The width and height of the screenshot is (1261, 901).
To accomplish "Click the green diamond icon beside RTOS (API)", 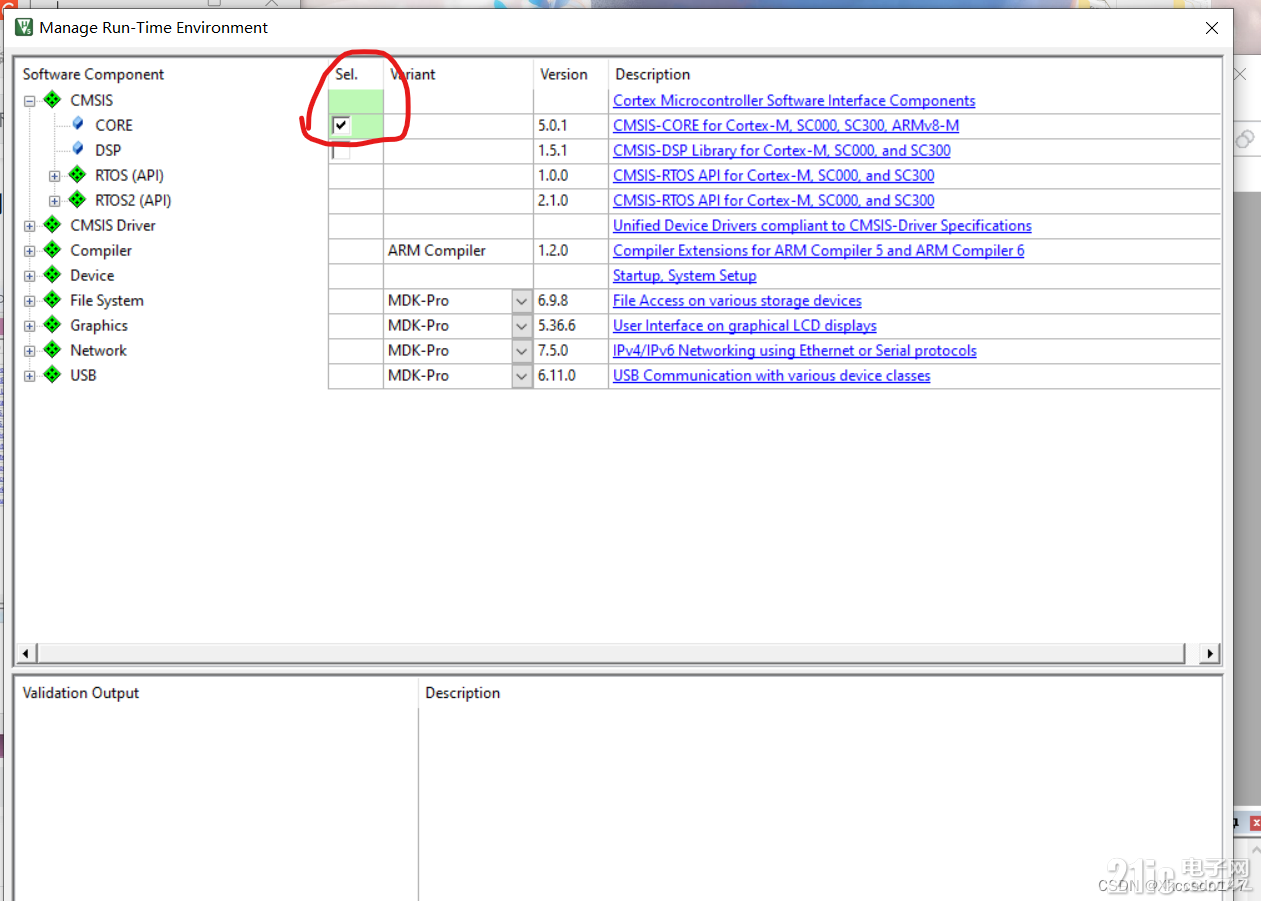I will click(x=77, y=175).
